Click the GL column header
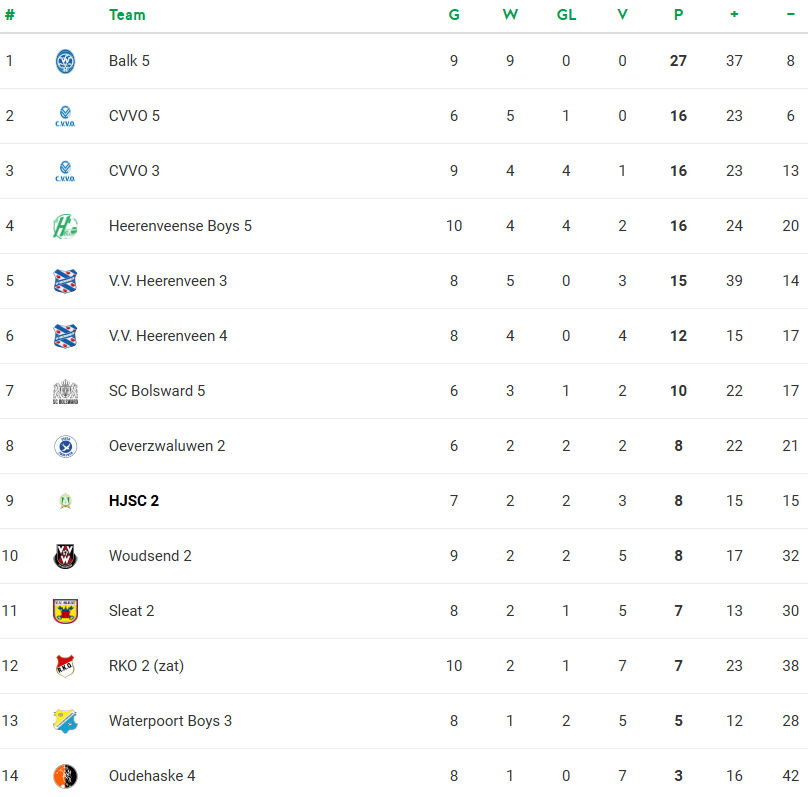Viewport: 808px width, 797px height. [566, 15]
